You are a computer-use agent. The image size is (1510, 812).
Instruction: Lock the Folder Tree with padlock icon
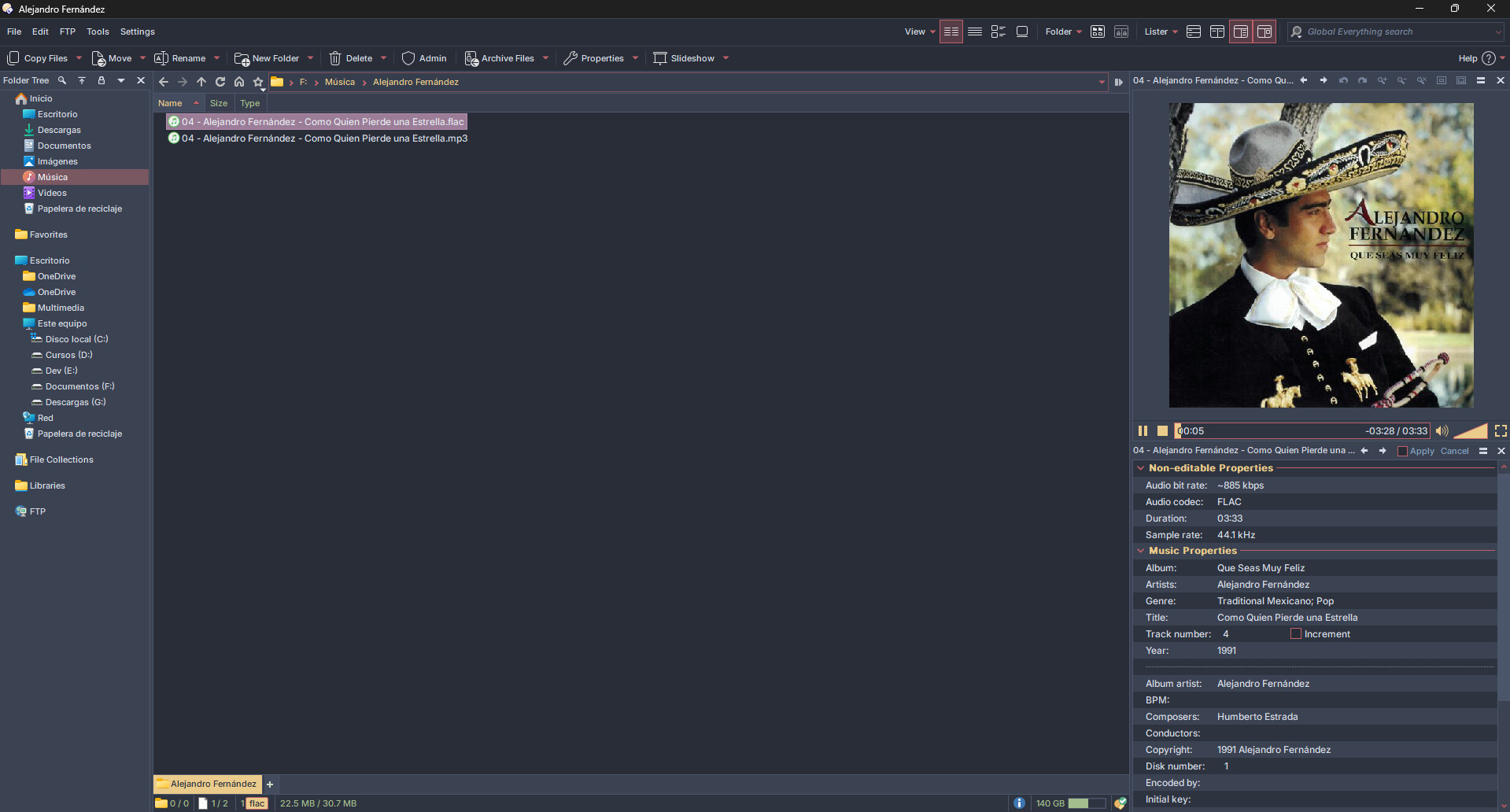101,80
